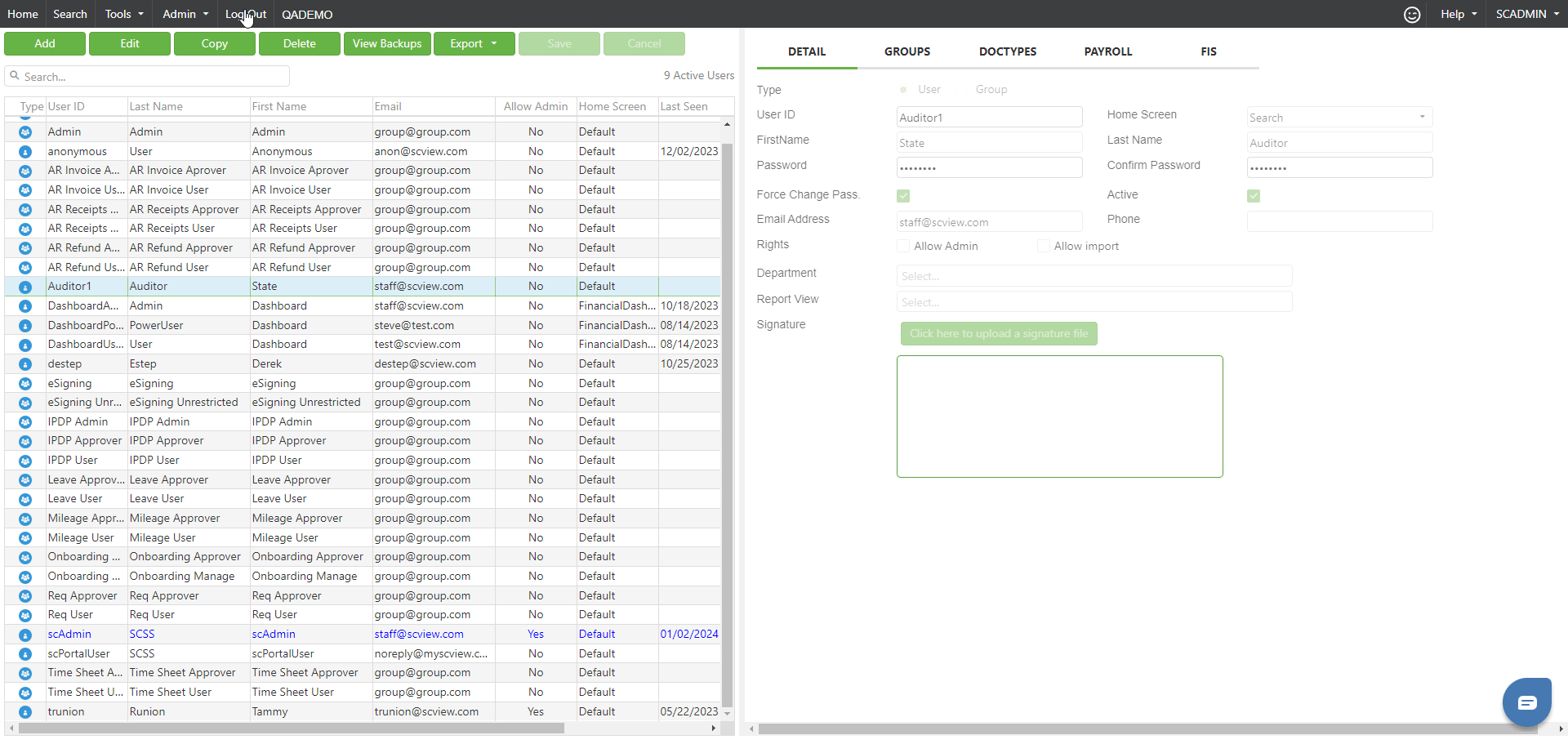The width and height of the screenshot is (1568, 744).
Task: Switch to the FIS tab
Action: (x=1209, y=51)
